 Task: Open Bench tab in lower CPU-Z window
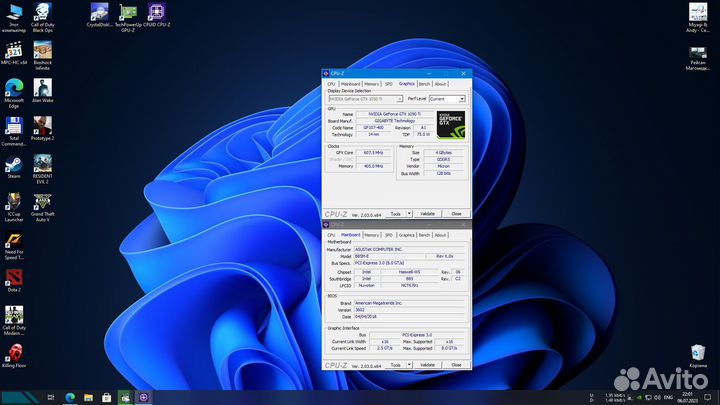tap(424, 235)
